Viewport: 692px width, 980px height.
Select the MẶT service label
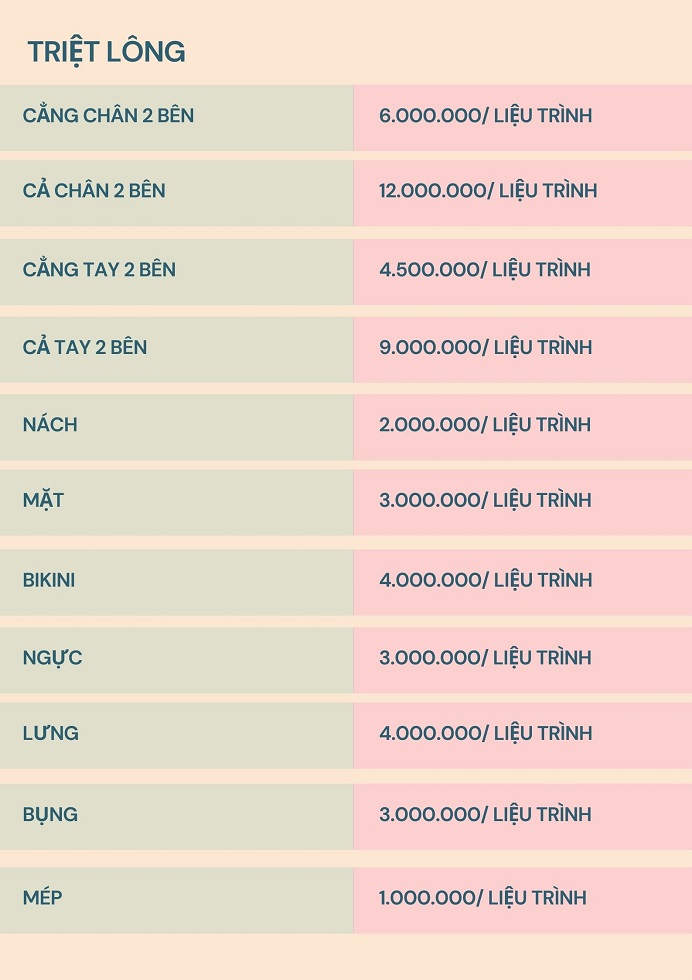click(43, 500)
